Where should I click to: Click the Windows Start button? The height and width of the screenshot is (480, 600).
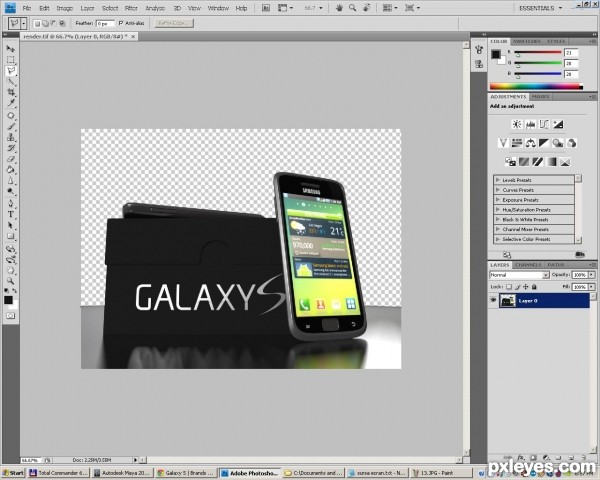(x=13, y=473)
